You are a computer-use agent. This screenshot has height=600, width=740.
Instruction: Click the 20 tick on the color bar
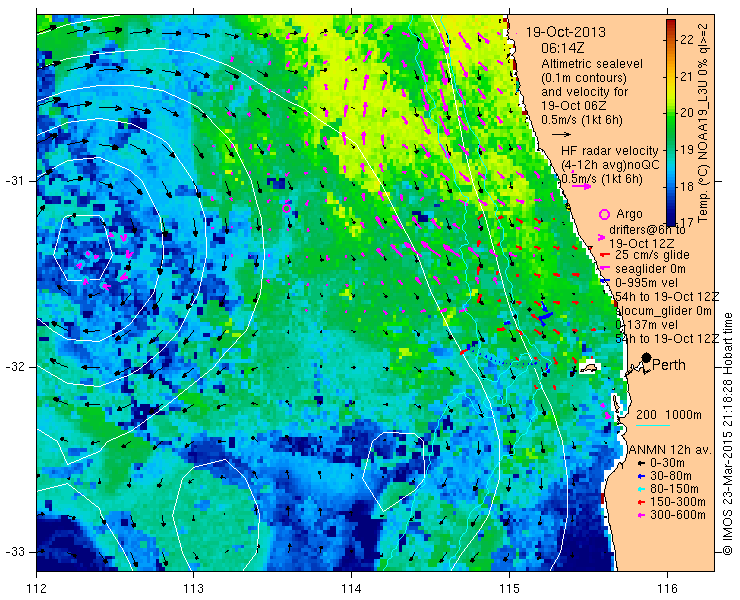click(687, 113)
